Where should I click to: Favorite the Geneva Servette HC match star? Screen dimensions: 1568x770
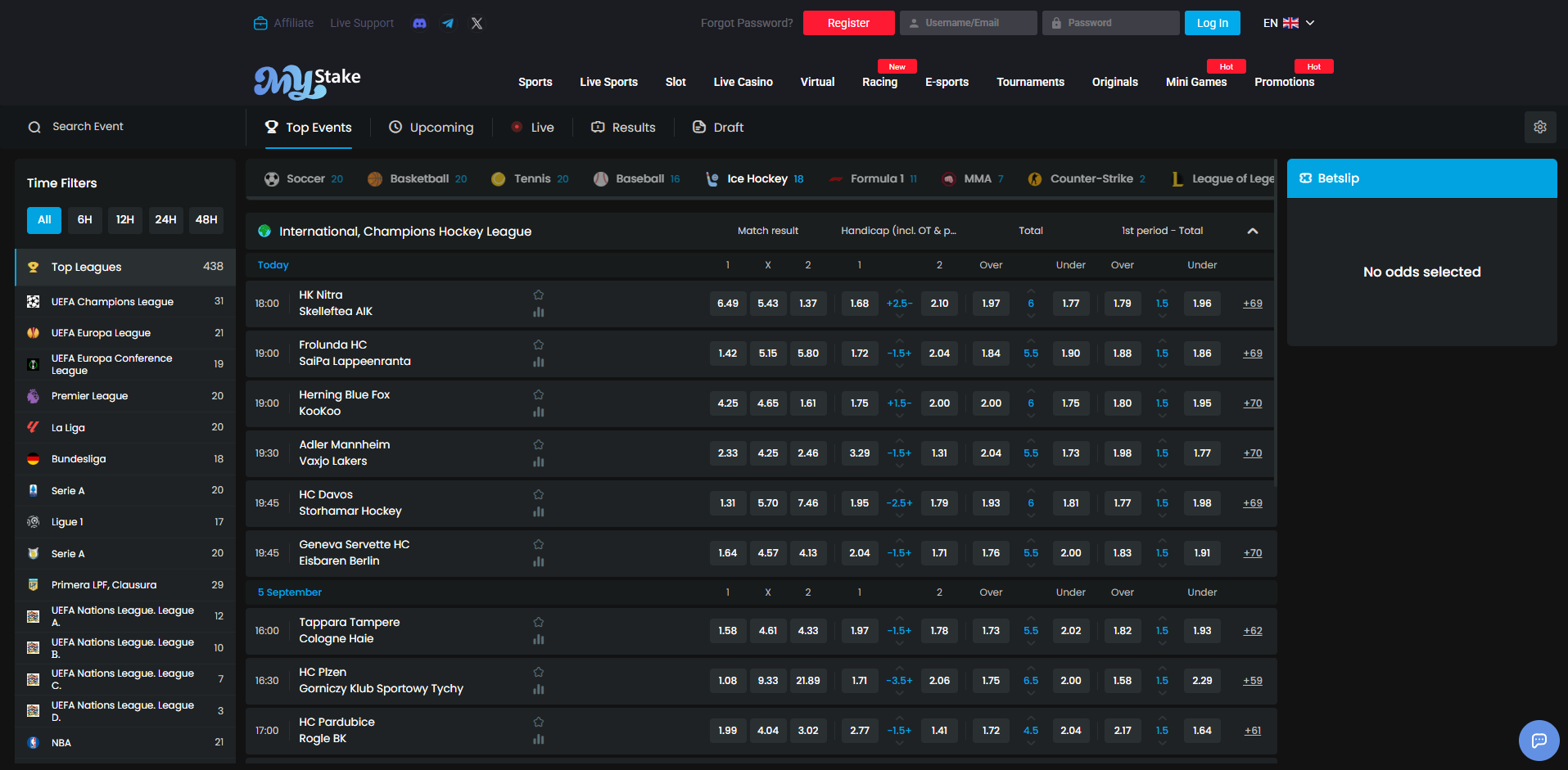pos(538,544)
